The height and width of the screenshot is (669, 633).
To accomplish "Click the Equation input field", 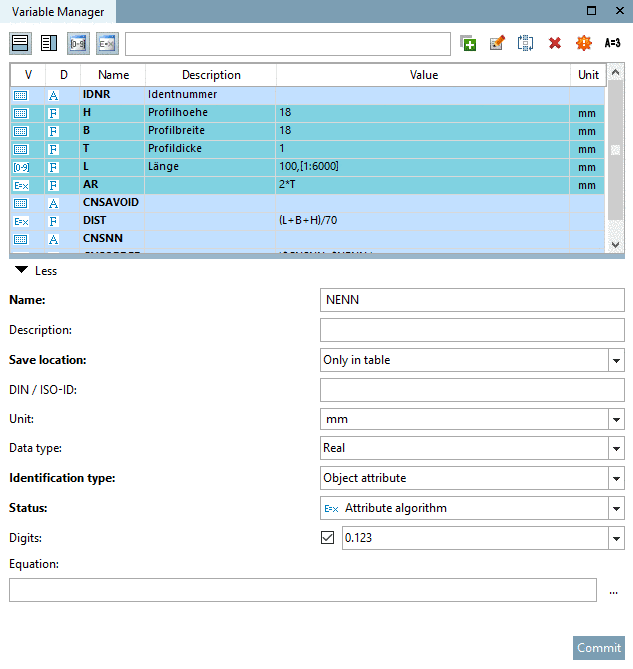I will 303,590.
